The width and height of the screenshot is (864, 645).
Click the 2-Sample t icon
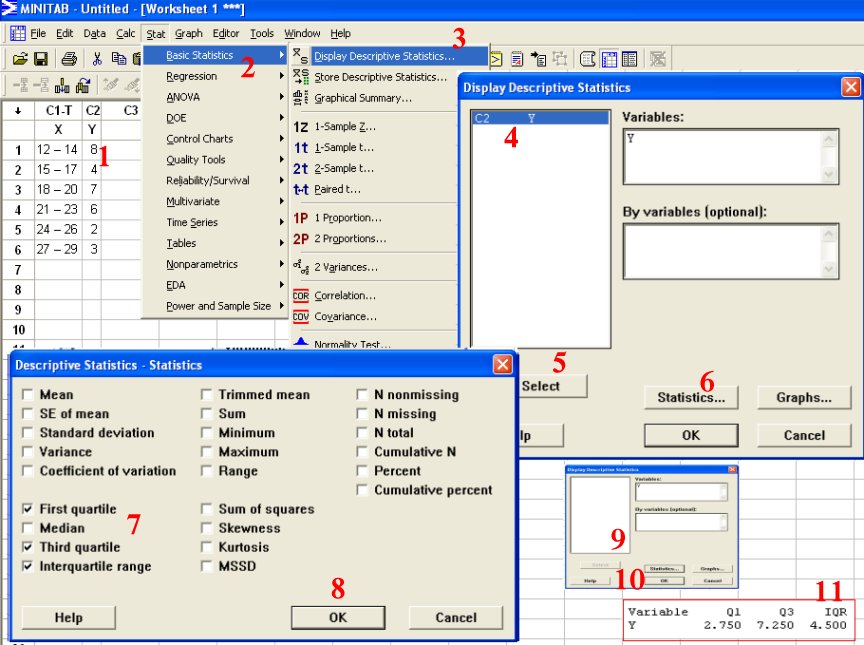[300, 169]
